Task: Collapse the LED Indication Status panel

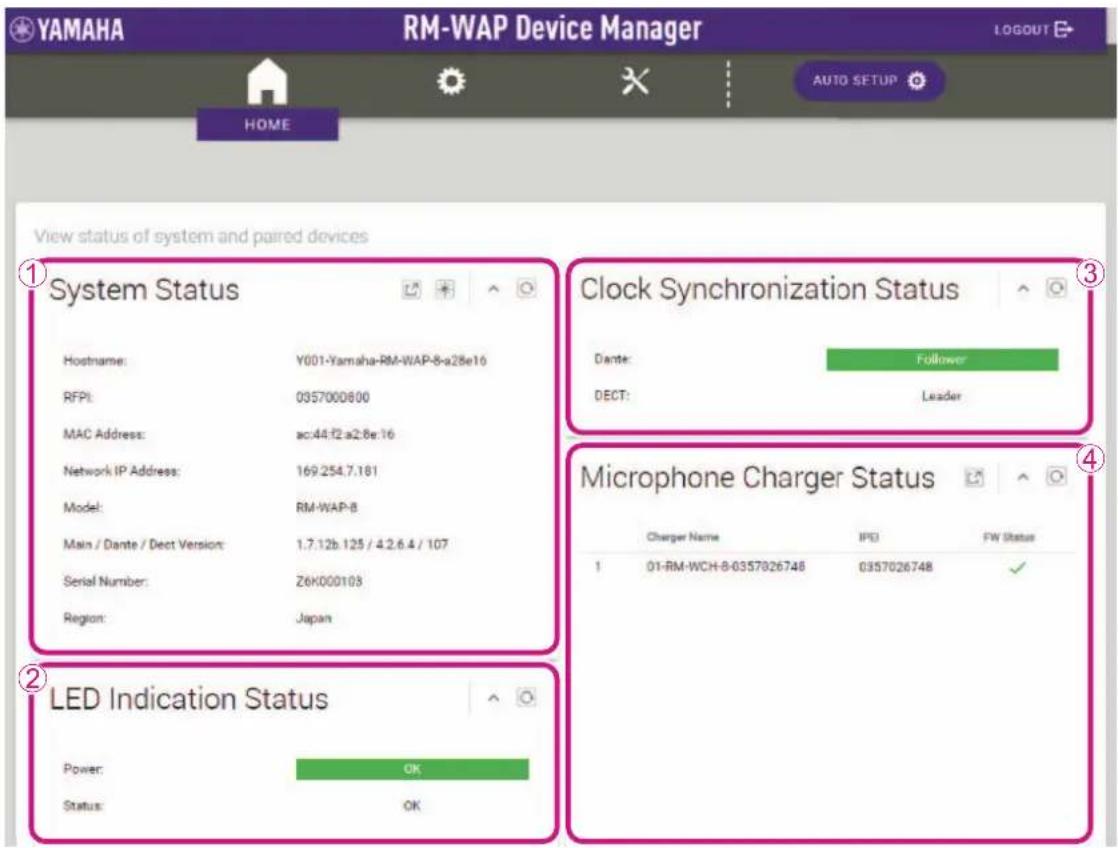Action: click(493, 698)
